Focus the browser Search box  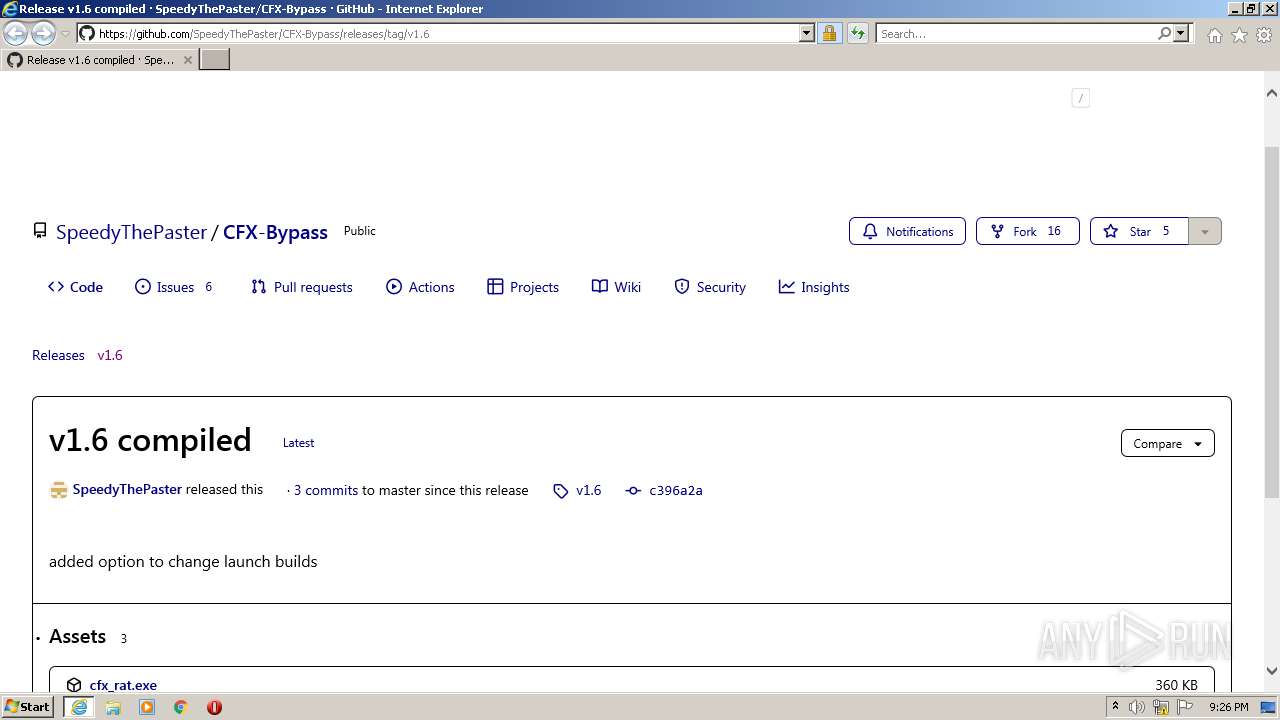[x=1016, y=33]
